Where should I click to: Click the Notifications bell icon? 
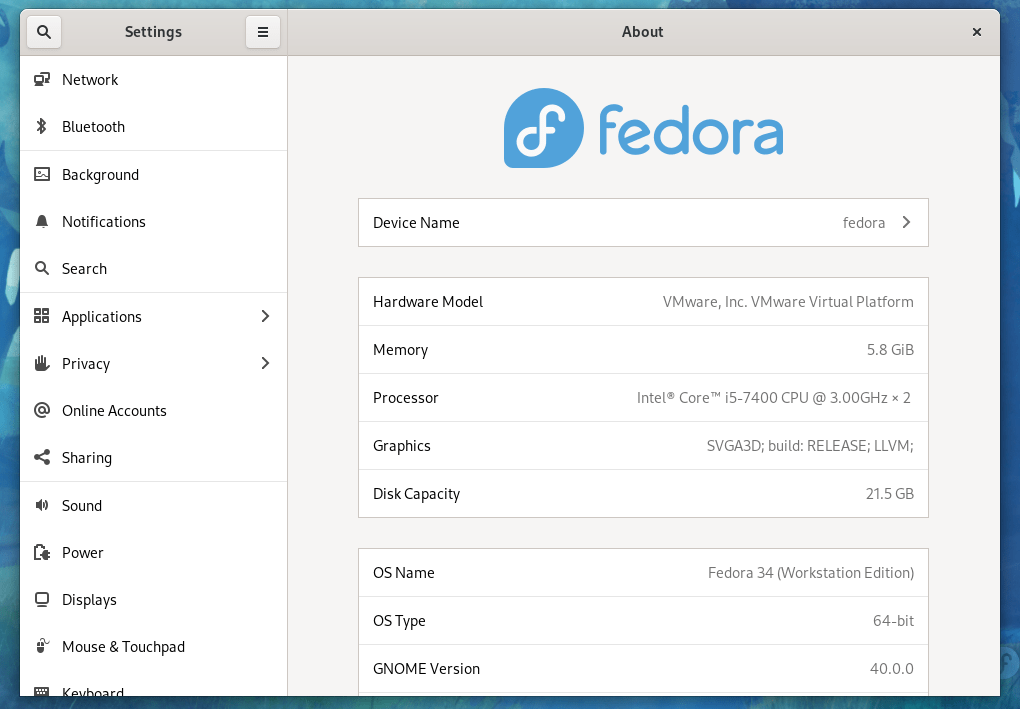(42, 221)
